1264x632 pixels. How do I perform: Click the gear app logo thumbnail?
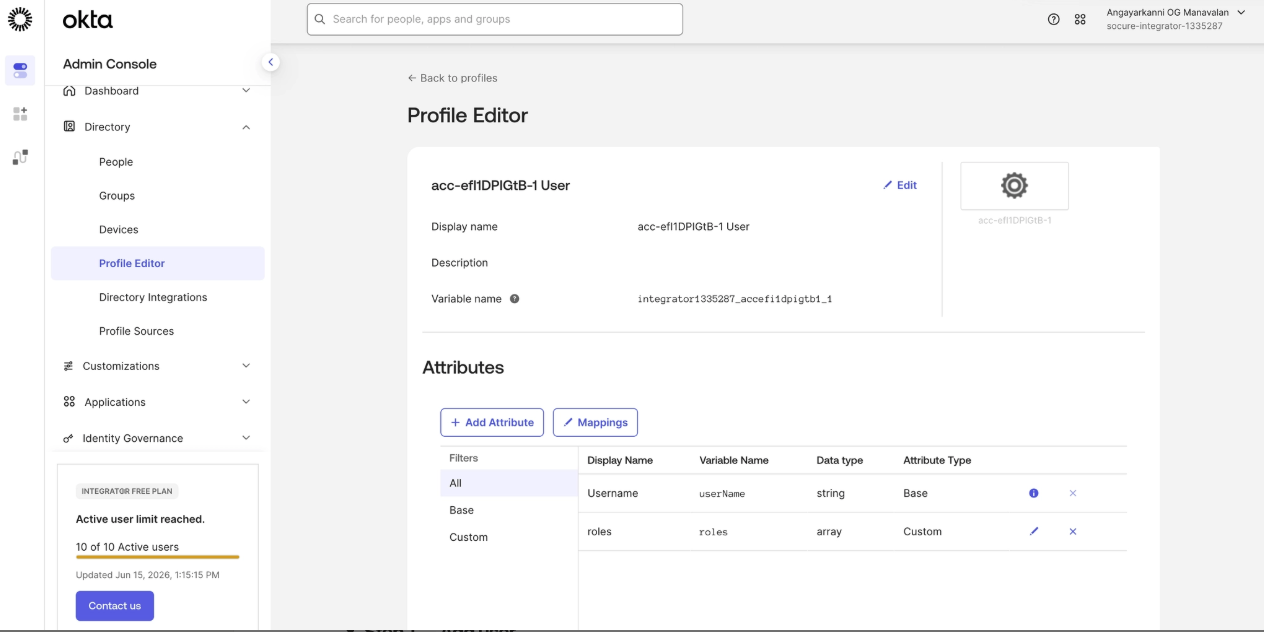1014,186
